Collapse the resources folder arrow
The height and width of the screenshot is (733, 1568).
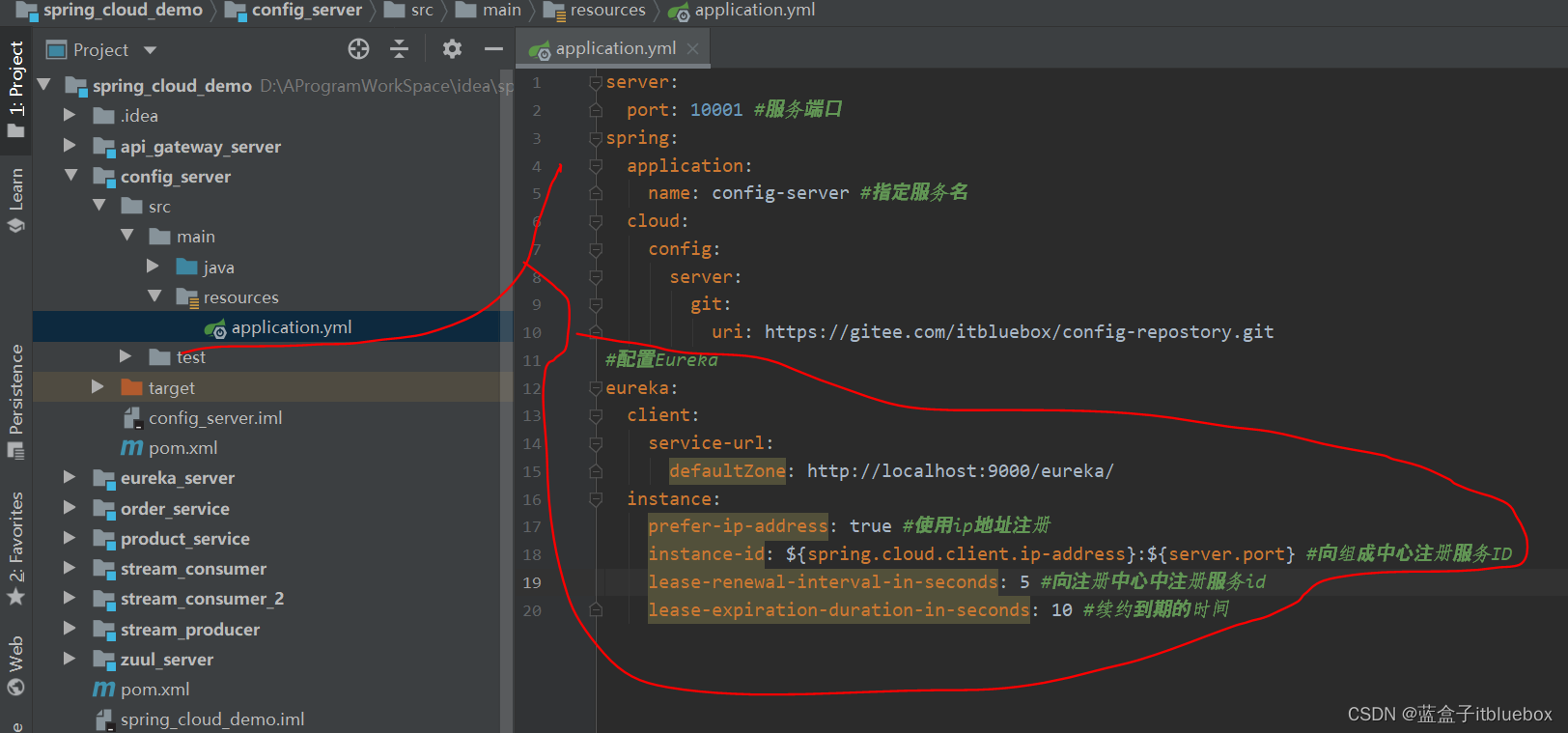pyautogui.click(x=154, y=296)
